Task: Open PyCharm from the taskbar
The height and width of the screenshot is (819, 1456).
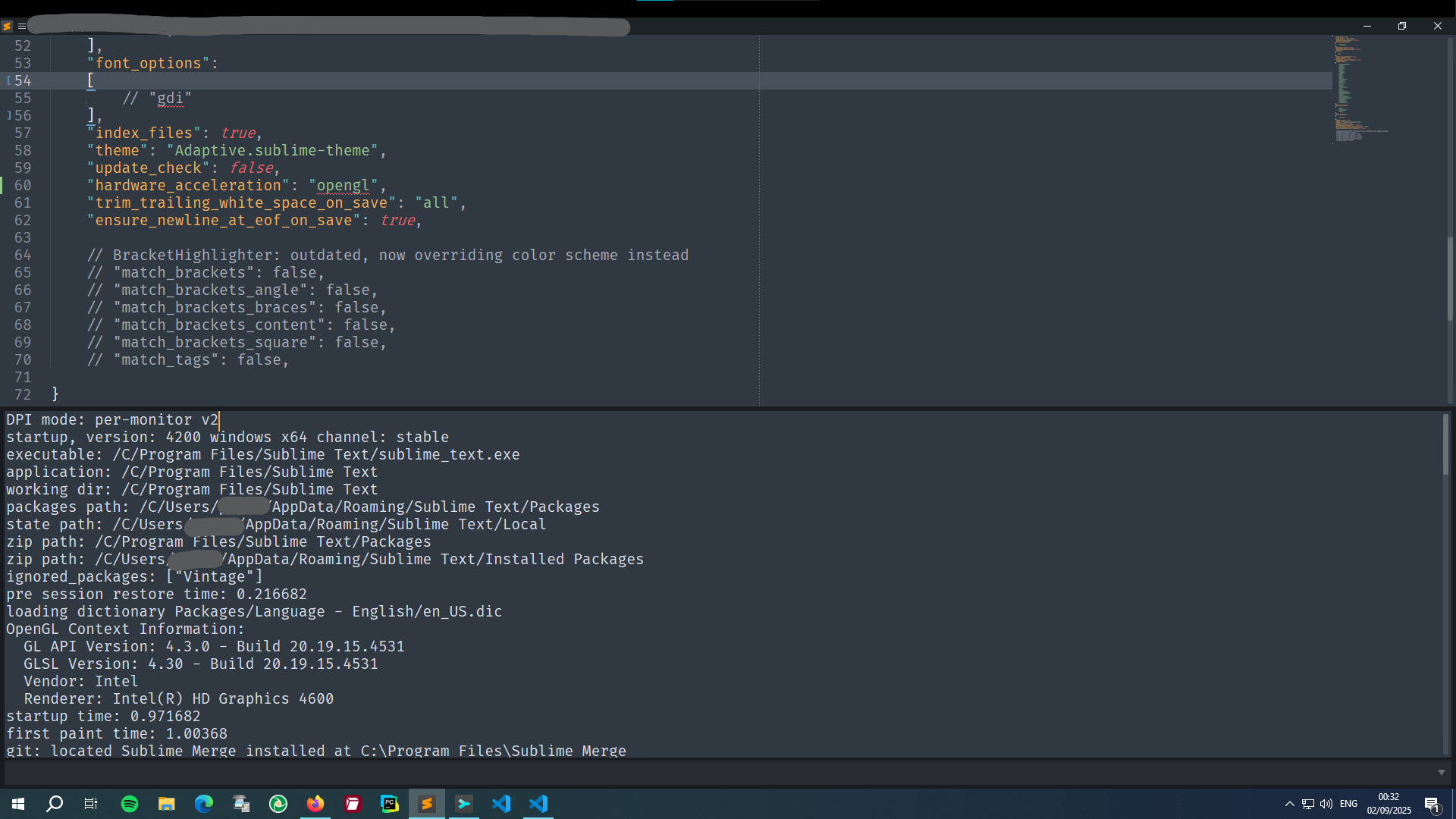Action: tap(390, 804)
